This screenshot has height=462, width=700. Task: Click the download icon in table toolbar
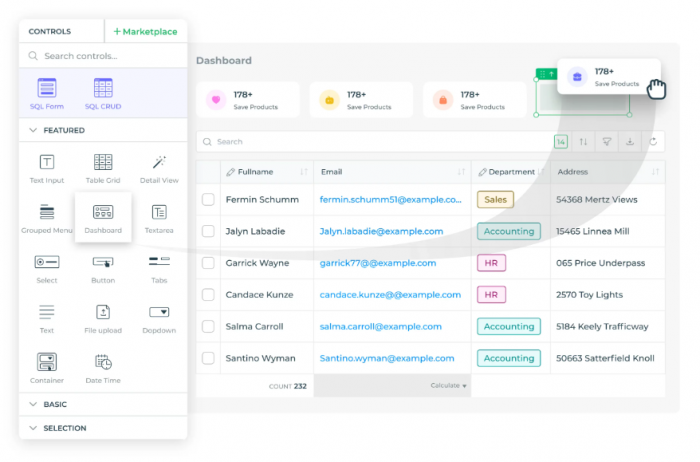tap(630, 142)
